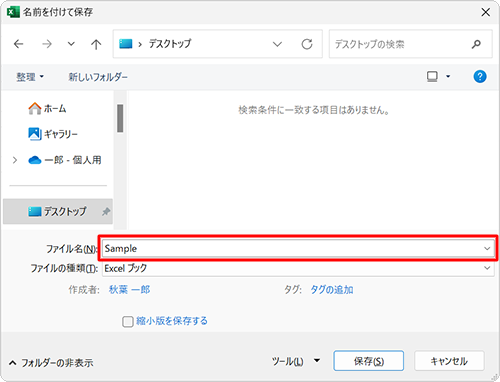This screenshot has width=500, height=382.
Task: Click the OneDrive cloud icon
Action: [x=35, y=160]
